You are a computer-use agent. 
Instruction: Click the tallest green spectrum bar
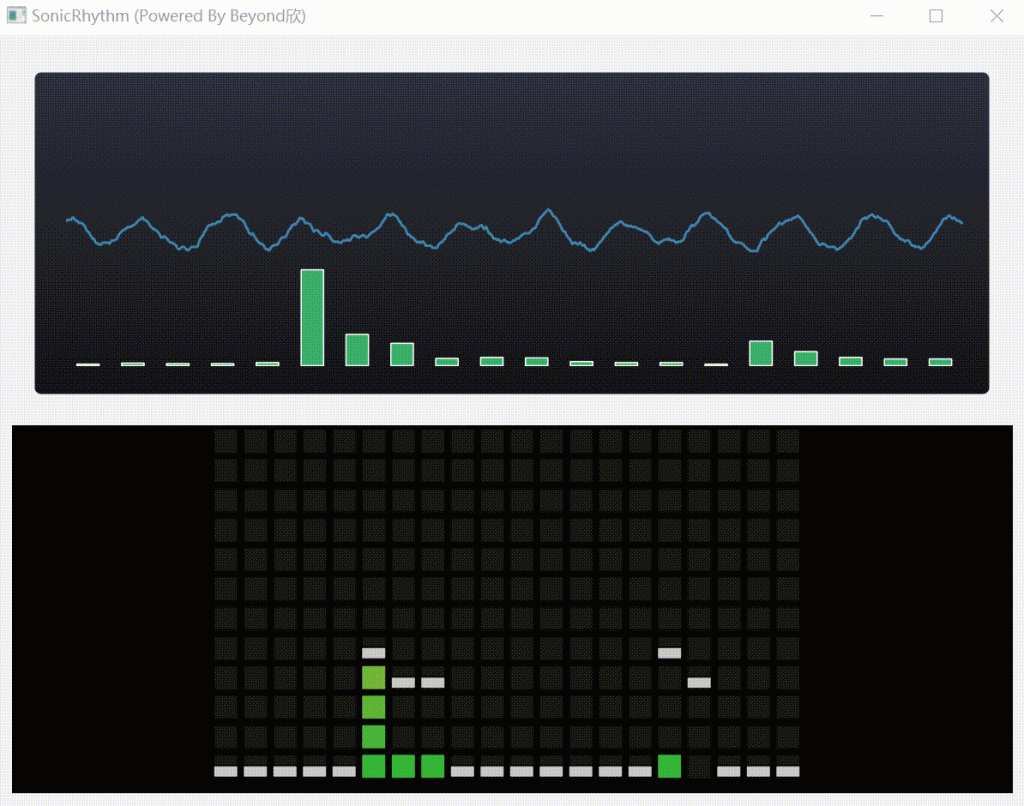coord(312,317)
